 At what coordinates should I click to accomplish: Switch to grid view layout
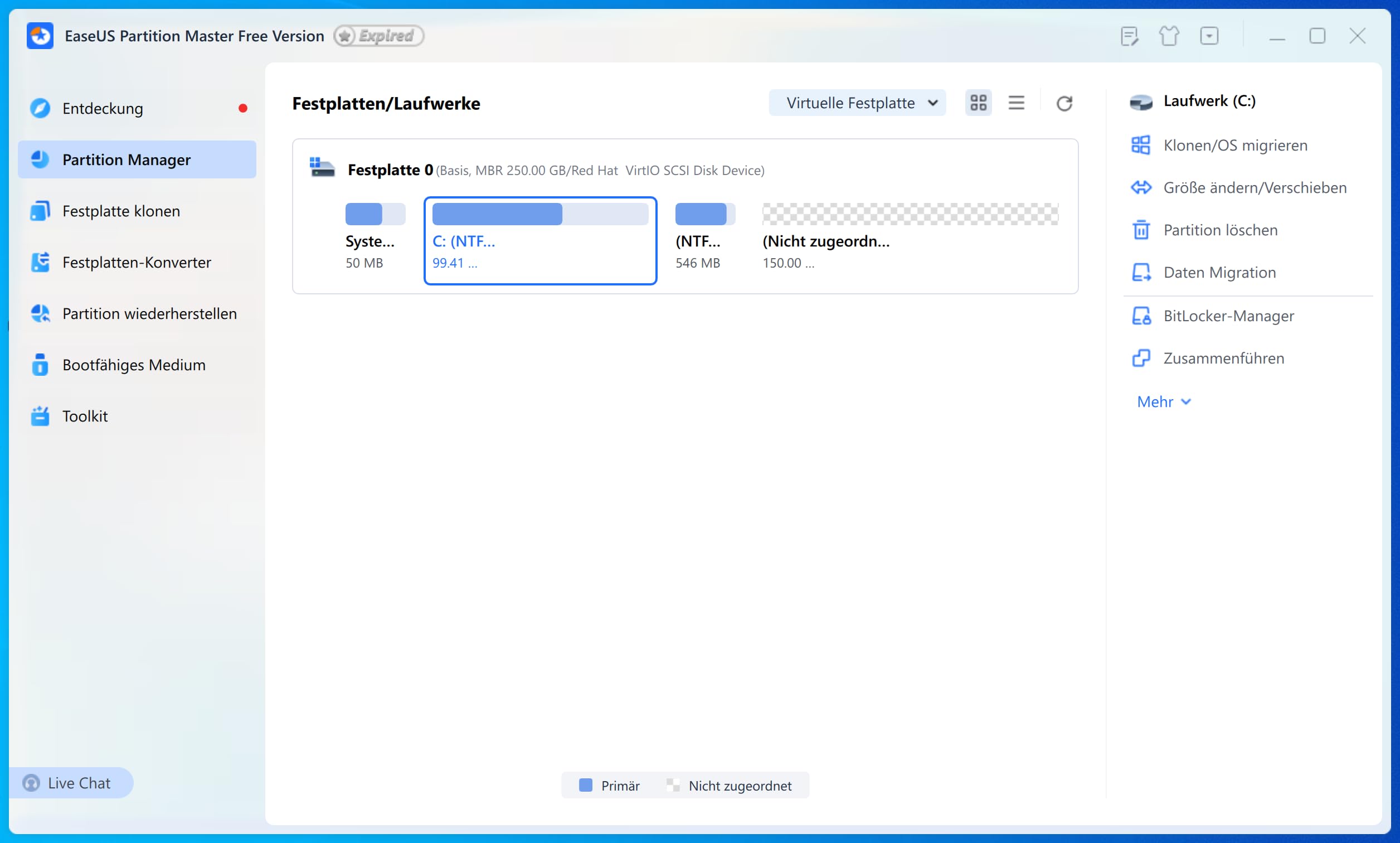[x=978, y=103]
